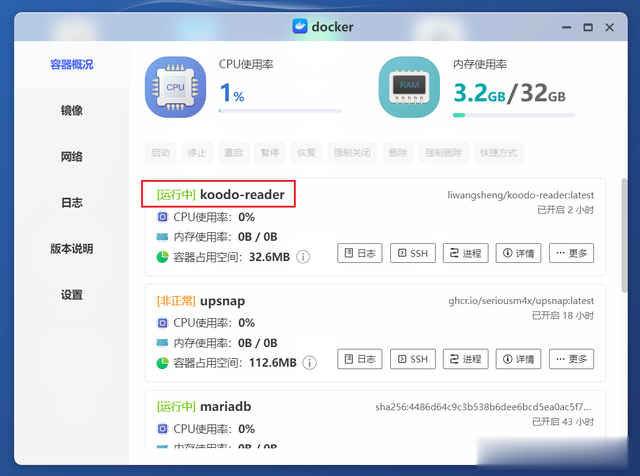Click the 停止 toolbar button
This screenshot has height=476, width=640.
(197, 153)
